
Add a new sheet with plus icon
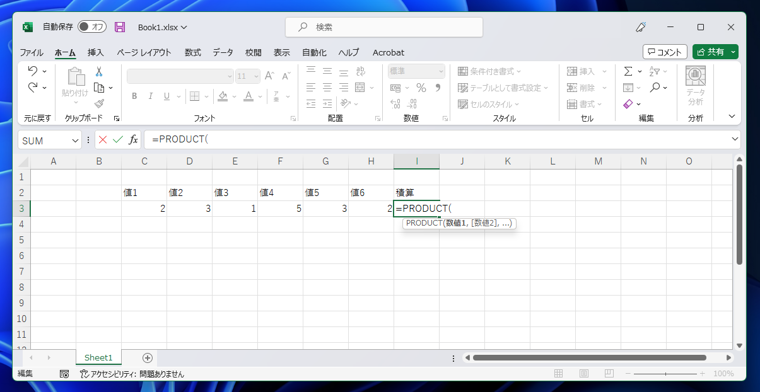pos(147,358)
